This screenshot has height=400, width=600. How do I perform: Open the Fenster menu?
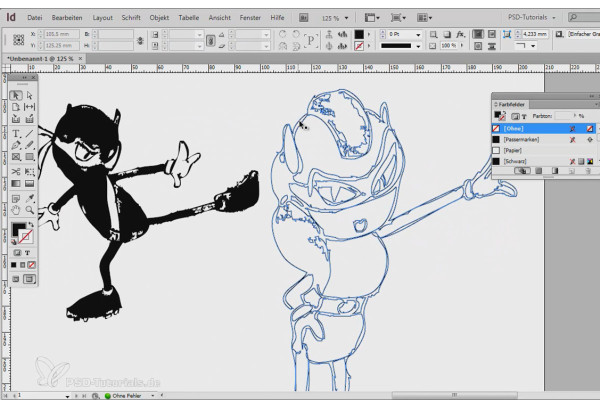250,18
